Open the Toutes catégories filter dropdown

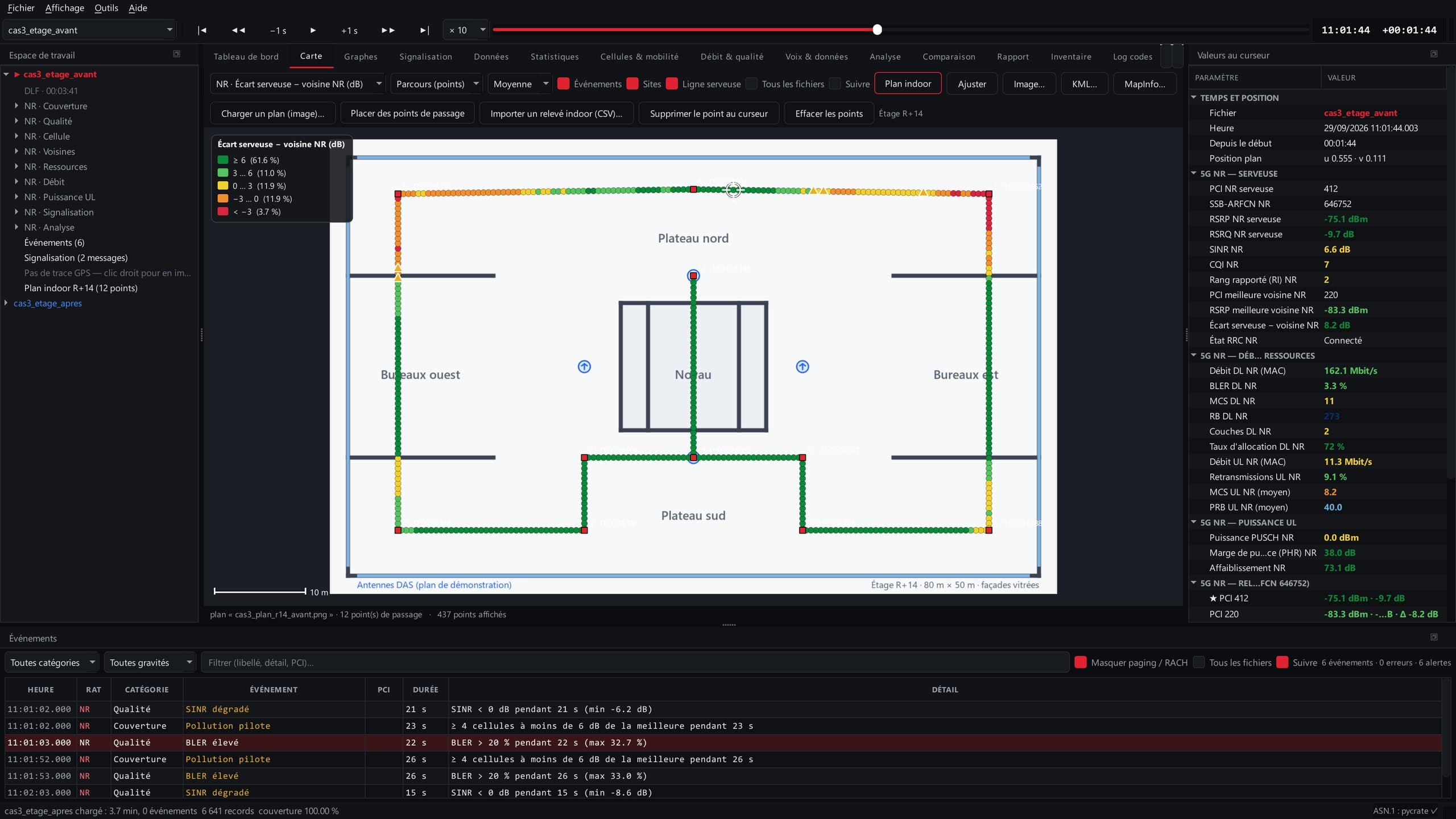point(52,662)
